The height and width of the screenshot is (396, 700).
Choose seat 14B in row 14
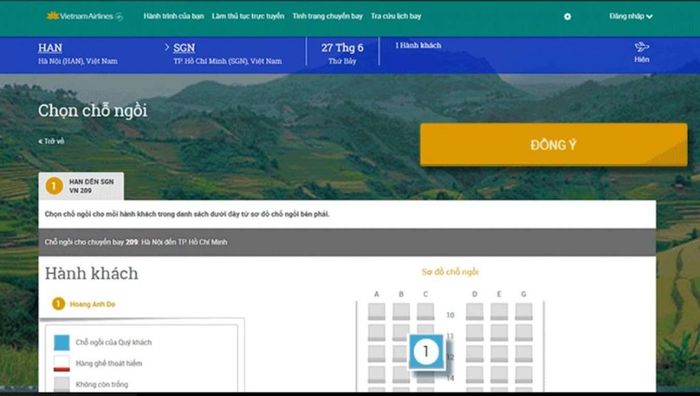[401, 375]
